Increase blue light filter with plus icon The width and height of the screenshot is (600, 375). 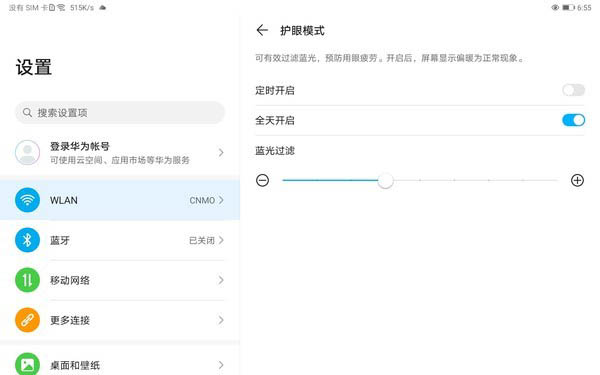(x=577, y=180)
